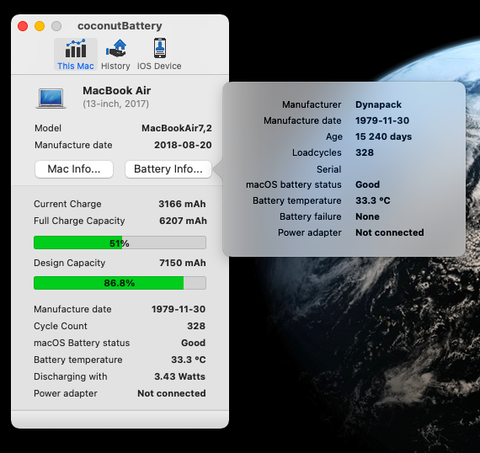Click the MacBook Air laptop icon
Screen dimensions: 480x453
(51, 98)
